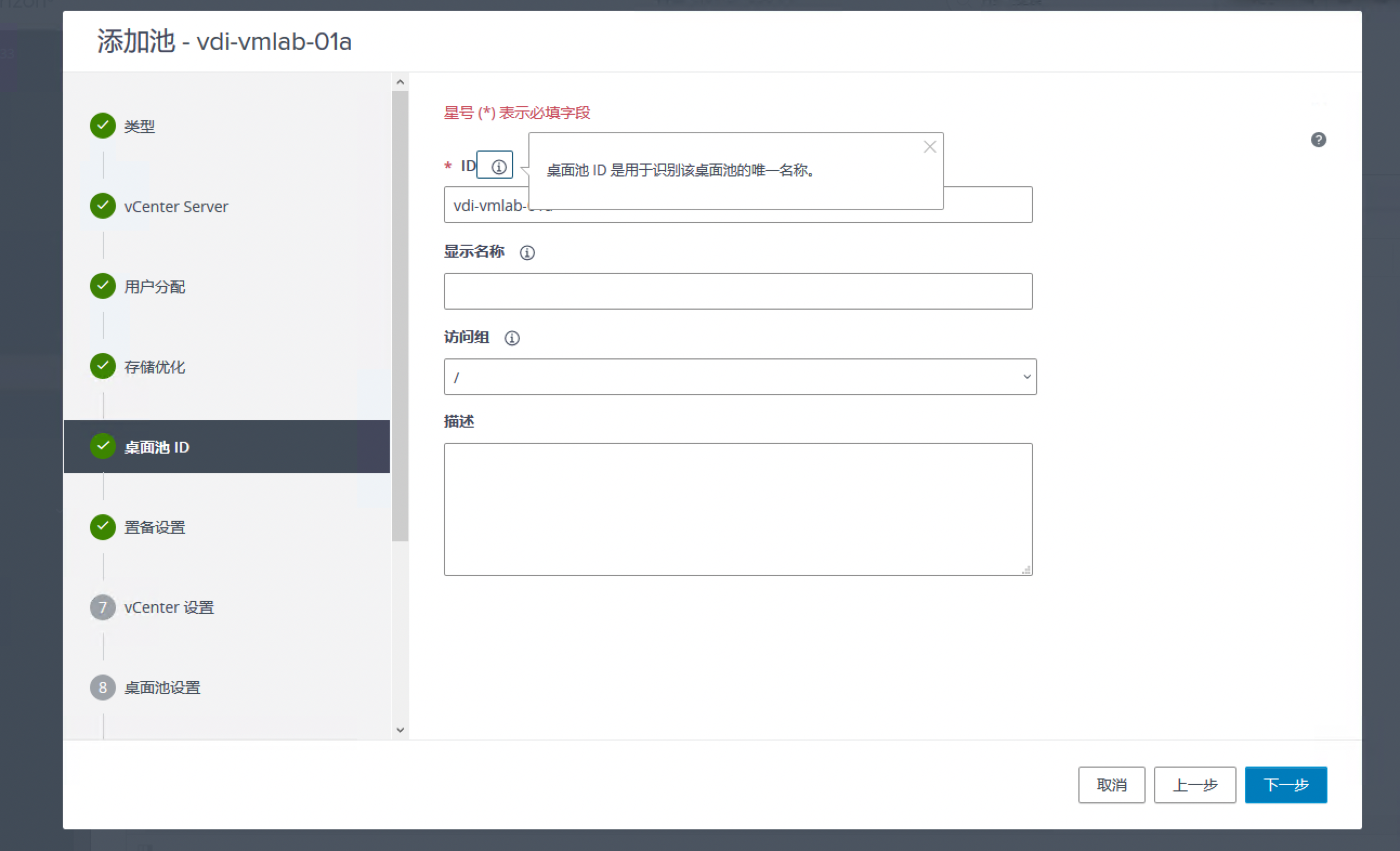Click the info icon beside 访问组
Image resolution: width=1400 pixels, height=851 pixels.
[x=512, y=338]
